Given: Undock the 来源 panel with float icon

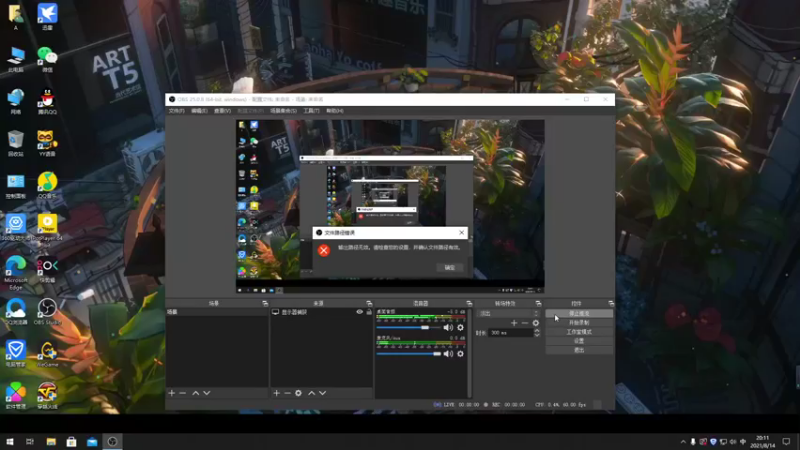Looking at the screenshot, I should 369,304.
